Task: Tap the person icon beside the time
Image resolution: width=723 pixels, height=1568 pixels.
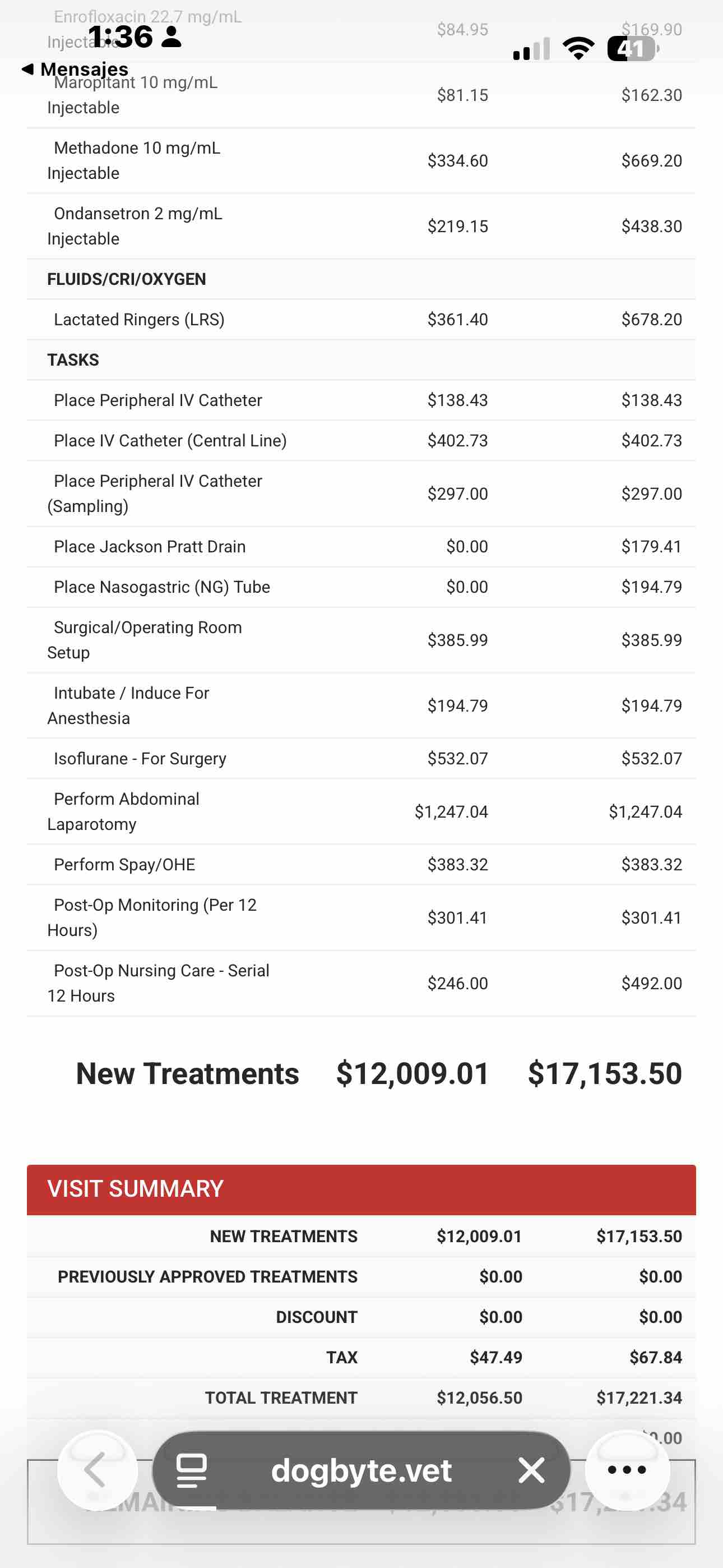Action: pyautogui.click(x=172, y=36)
